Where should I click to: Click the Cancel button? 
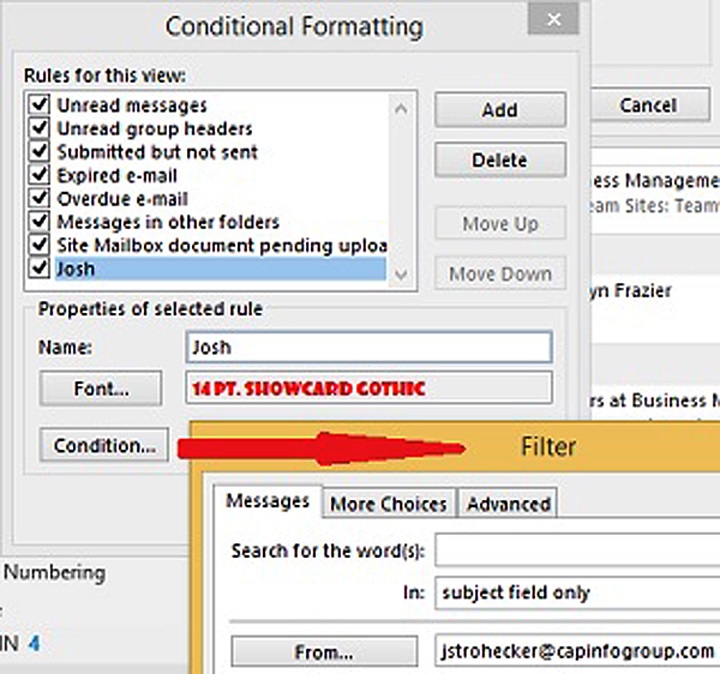[647, 105]
